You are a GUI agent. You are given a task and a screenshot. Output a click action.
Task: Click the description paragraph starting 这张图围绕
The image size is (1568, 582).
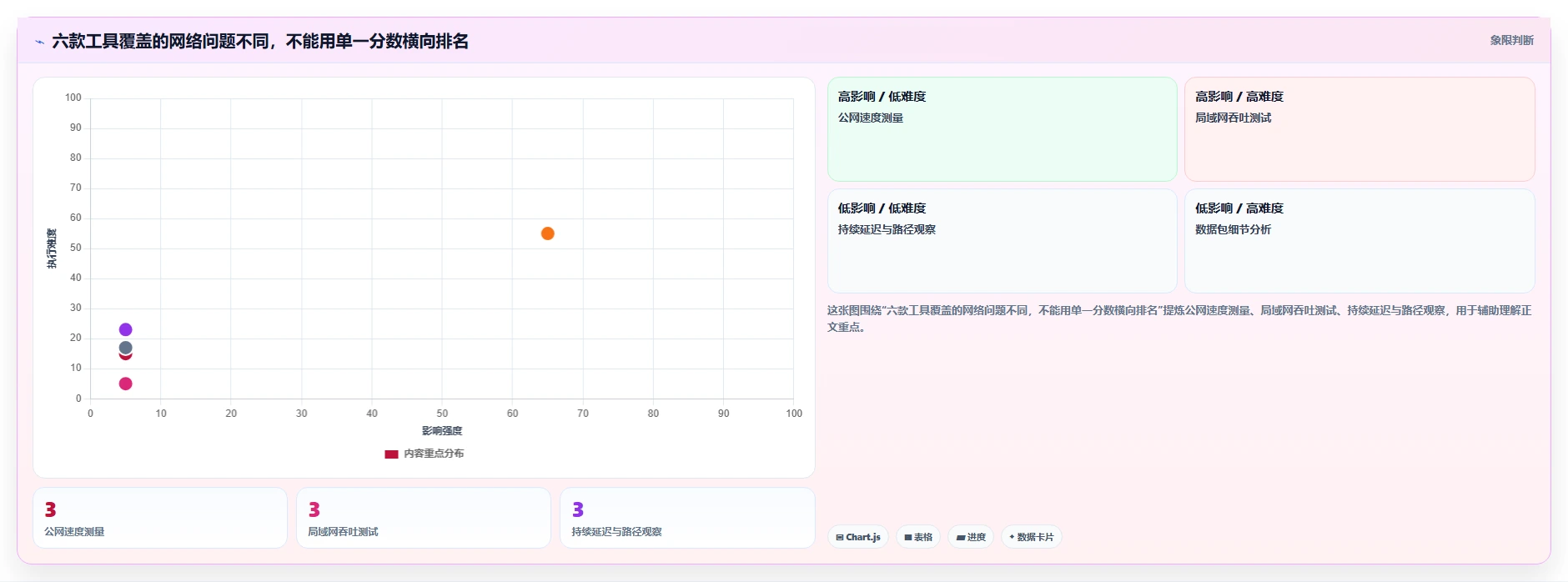click(1179, 319)
